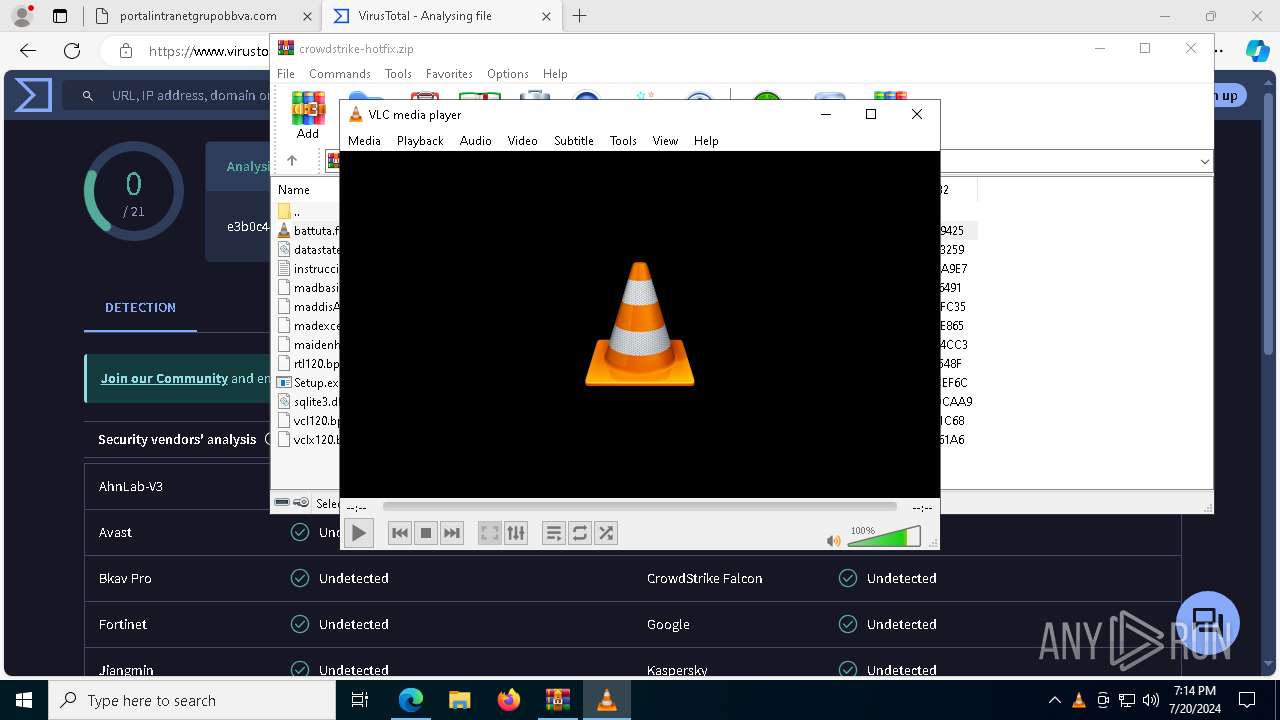
Task: Select maidenhair file in WinRAR
Action: click(x=308, y=344)
